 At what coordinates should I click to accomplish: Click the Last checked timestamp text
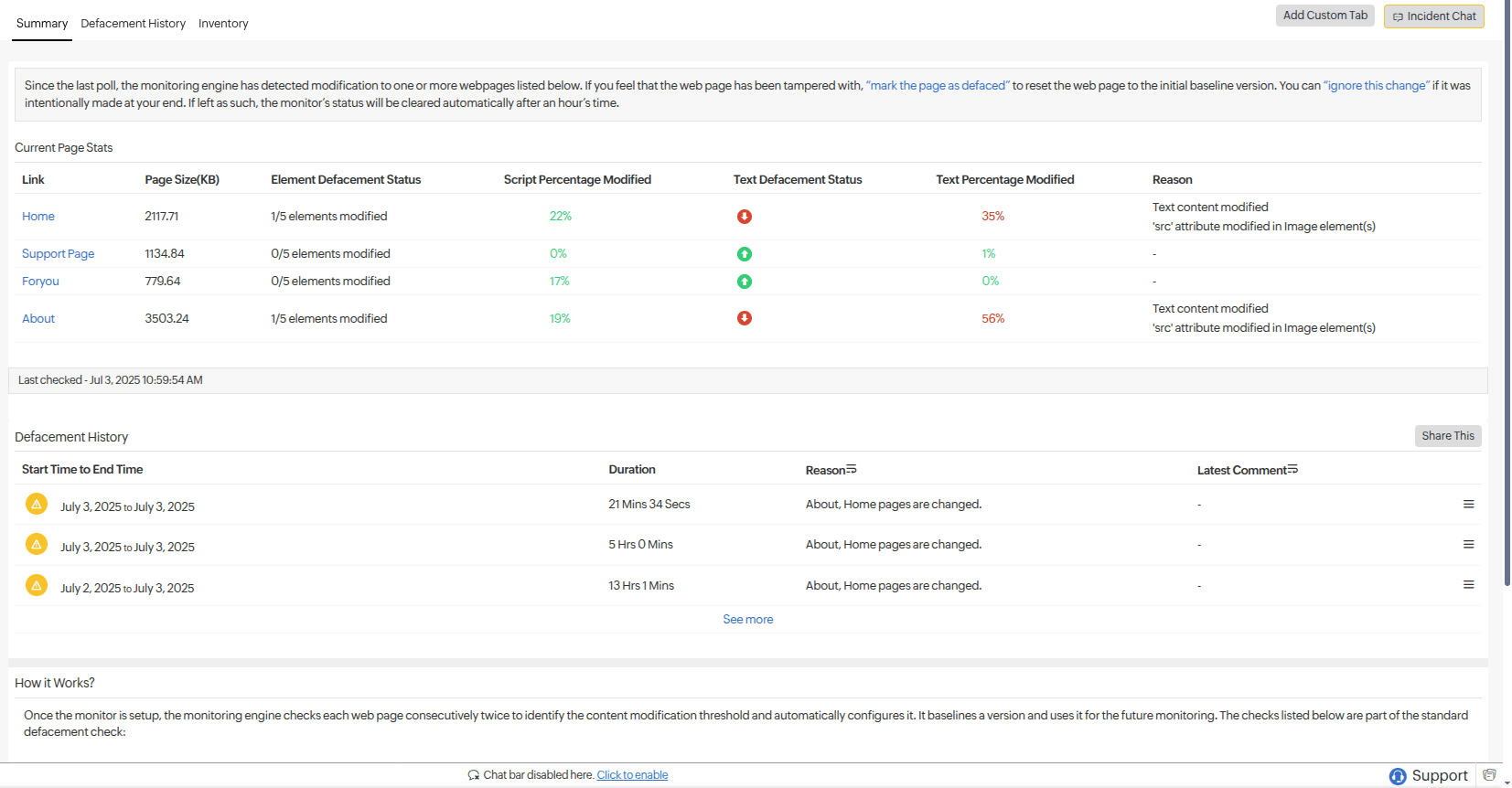(111, 380)
